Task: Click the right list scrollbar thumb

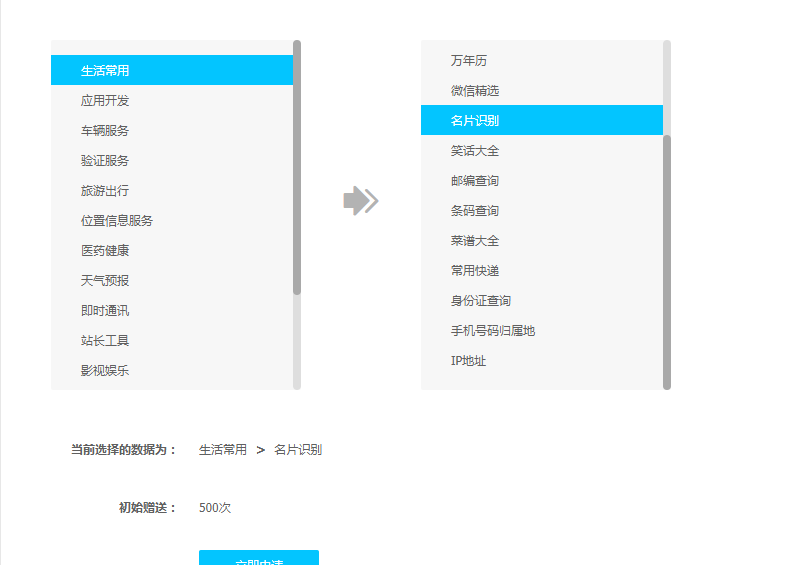Action: coord(667,260)
